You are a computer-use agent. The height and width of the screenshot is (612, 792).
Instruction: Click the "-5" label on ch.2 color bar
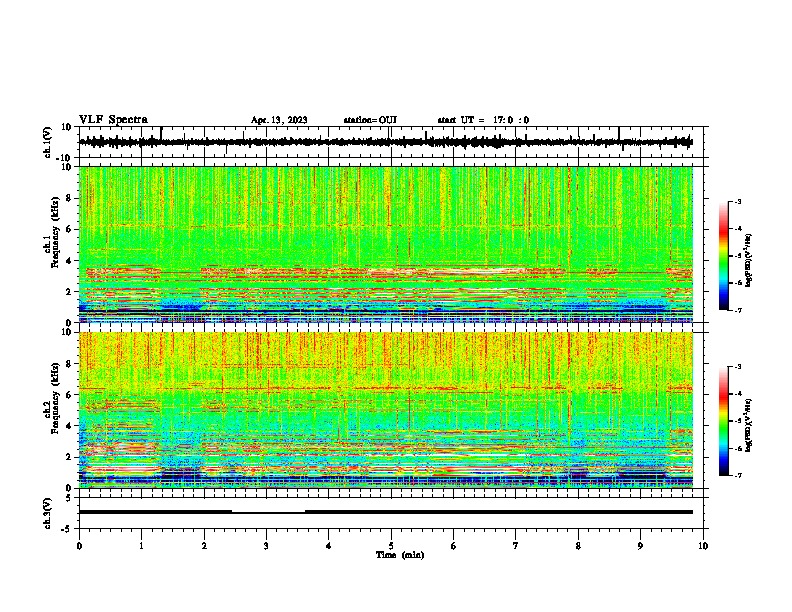(x=738, y=421)
